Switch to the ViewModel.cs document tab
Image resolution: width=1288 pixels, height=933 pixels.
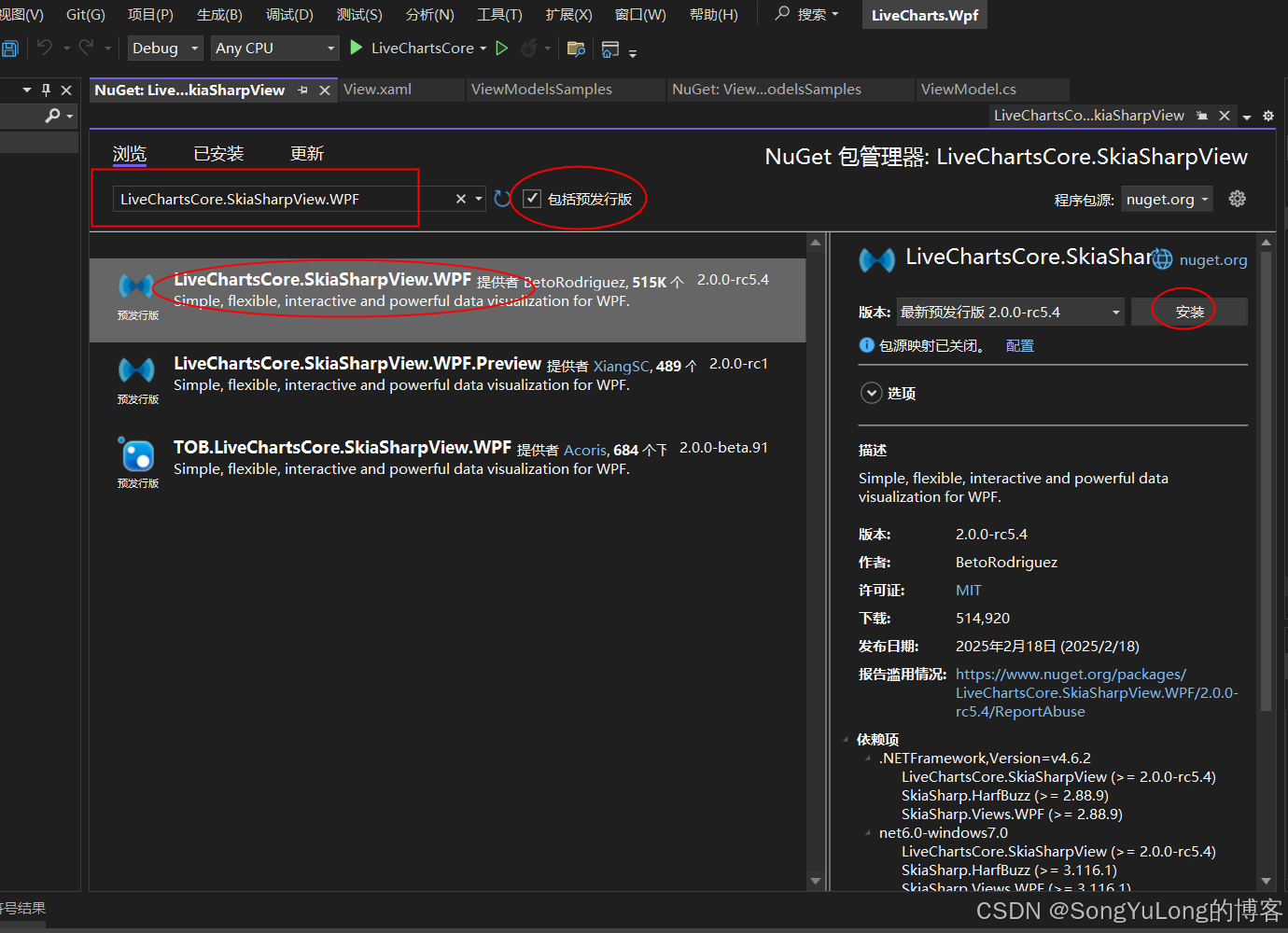969,90
